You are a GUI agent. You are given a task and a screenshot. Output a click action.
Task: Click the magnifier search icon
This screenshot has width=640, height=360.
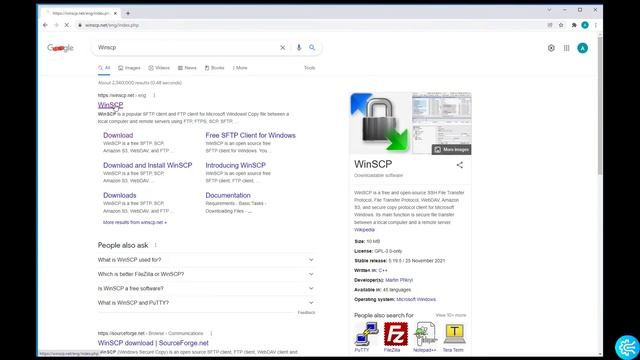pyautogui.click(x=312, y=48)
